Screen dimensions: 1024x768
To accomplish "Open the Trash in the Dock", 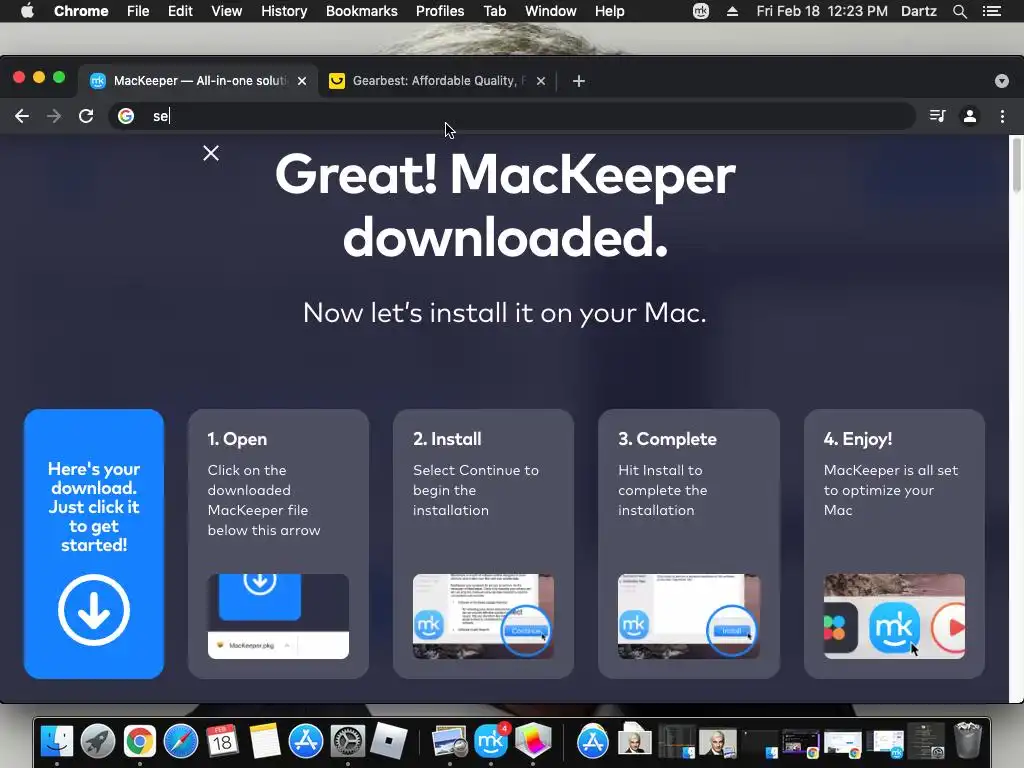I will click(x=968, y=740).
